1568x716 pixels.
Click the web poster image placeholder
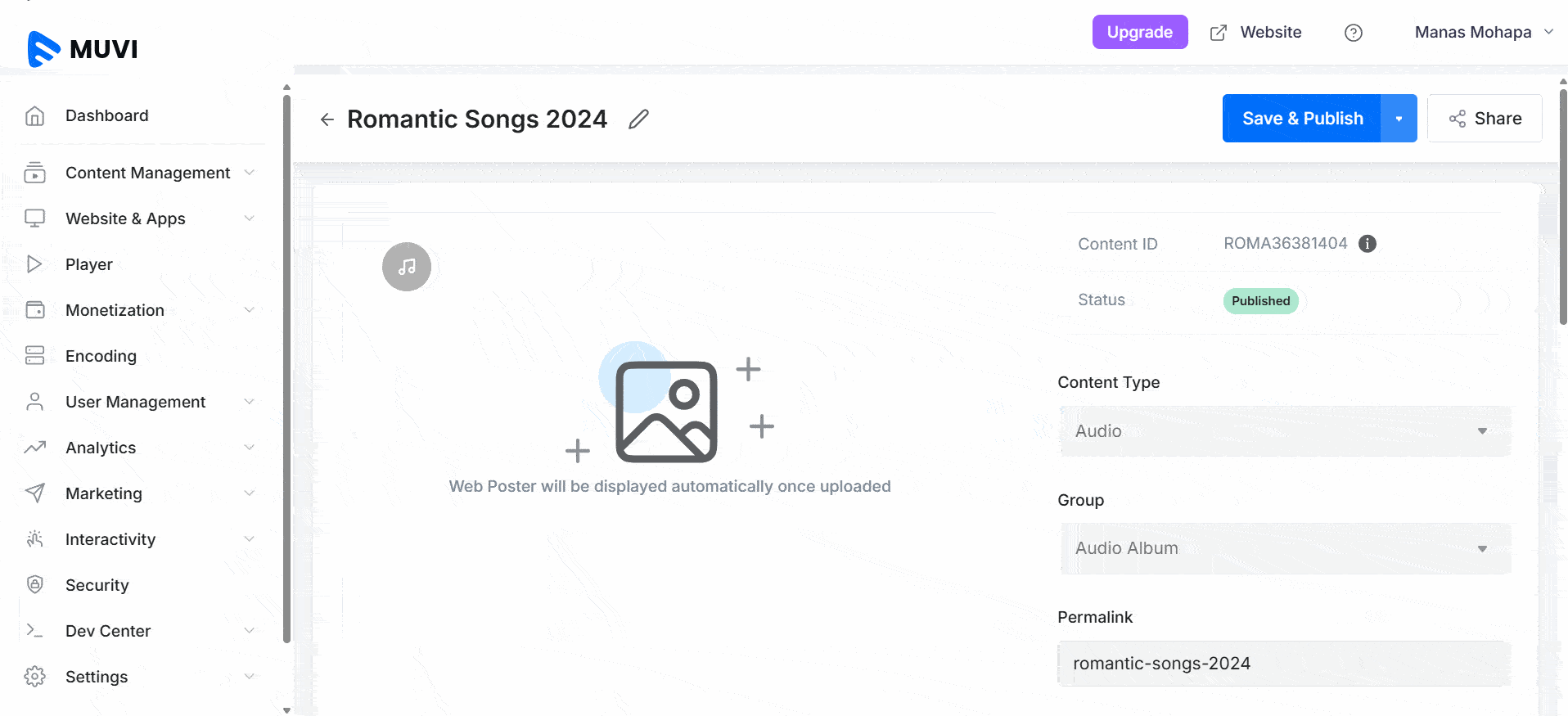[666, 412]
